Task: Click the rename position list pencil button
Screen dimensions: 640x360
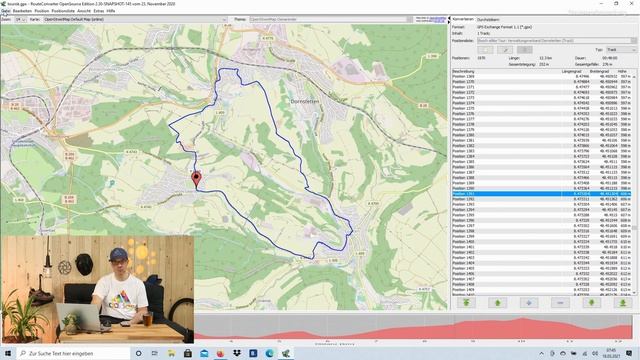Action: (x=505, y=50)
